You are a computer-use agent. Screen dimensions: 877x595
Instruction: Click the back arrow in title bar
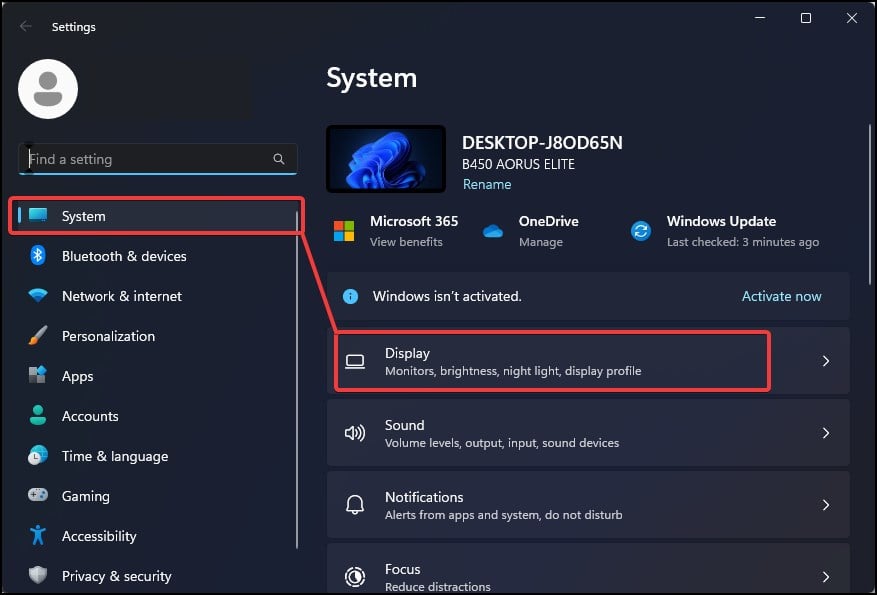tap(25, 26)
